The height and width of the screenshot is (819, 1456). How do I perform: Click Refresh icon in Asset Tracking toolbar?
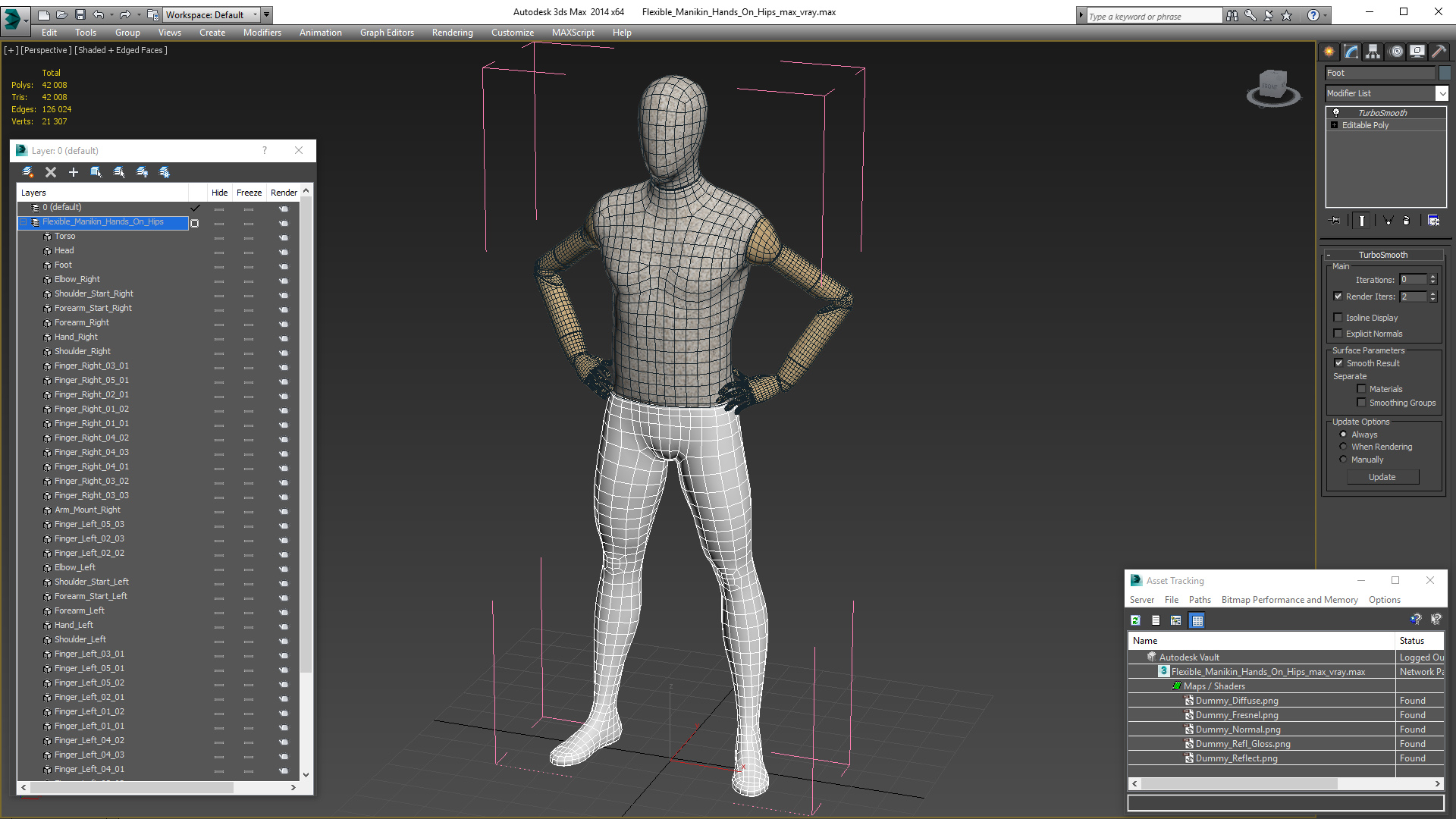coord(1135,620)
